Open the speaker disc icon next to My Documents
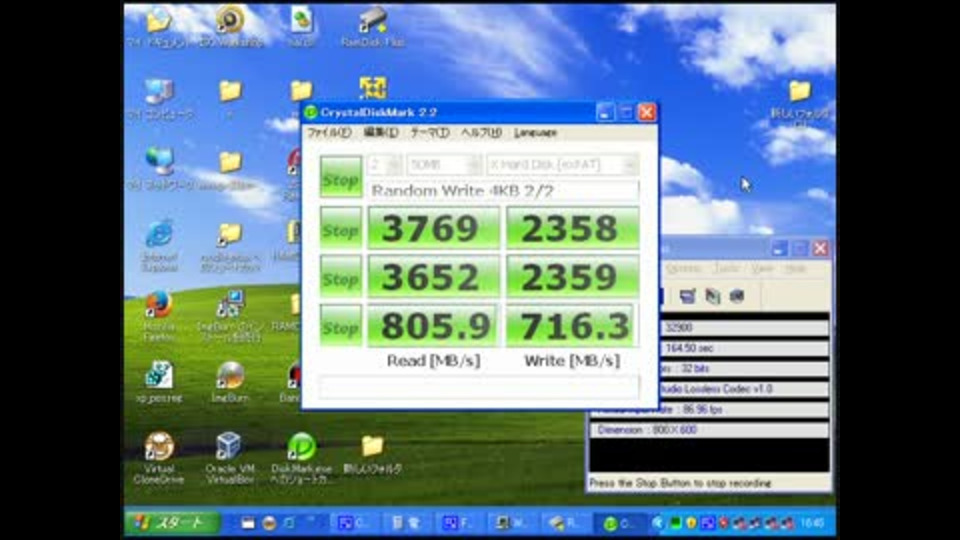 pyautogui.click(x=230, y=26)
